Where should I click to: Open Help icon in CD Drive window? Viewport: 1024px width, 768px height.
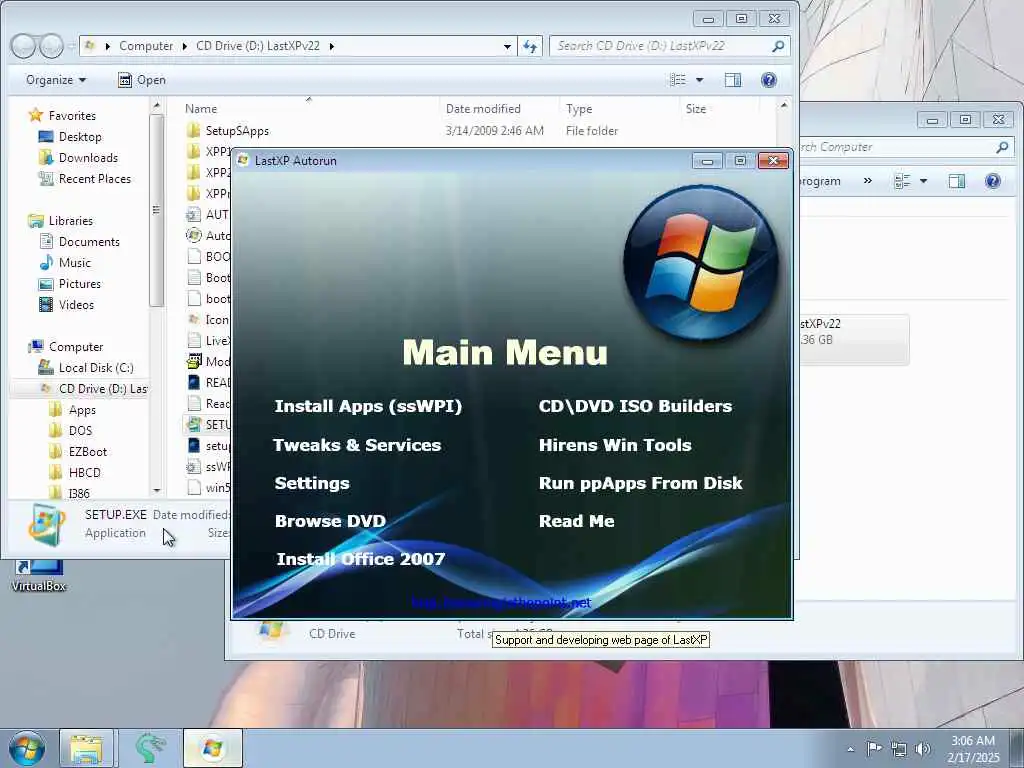coord(769,80)
